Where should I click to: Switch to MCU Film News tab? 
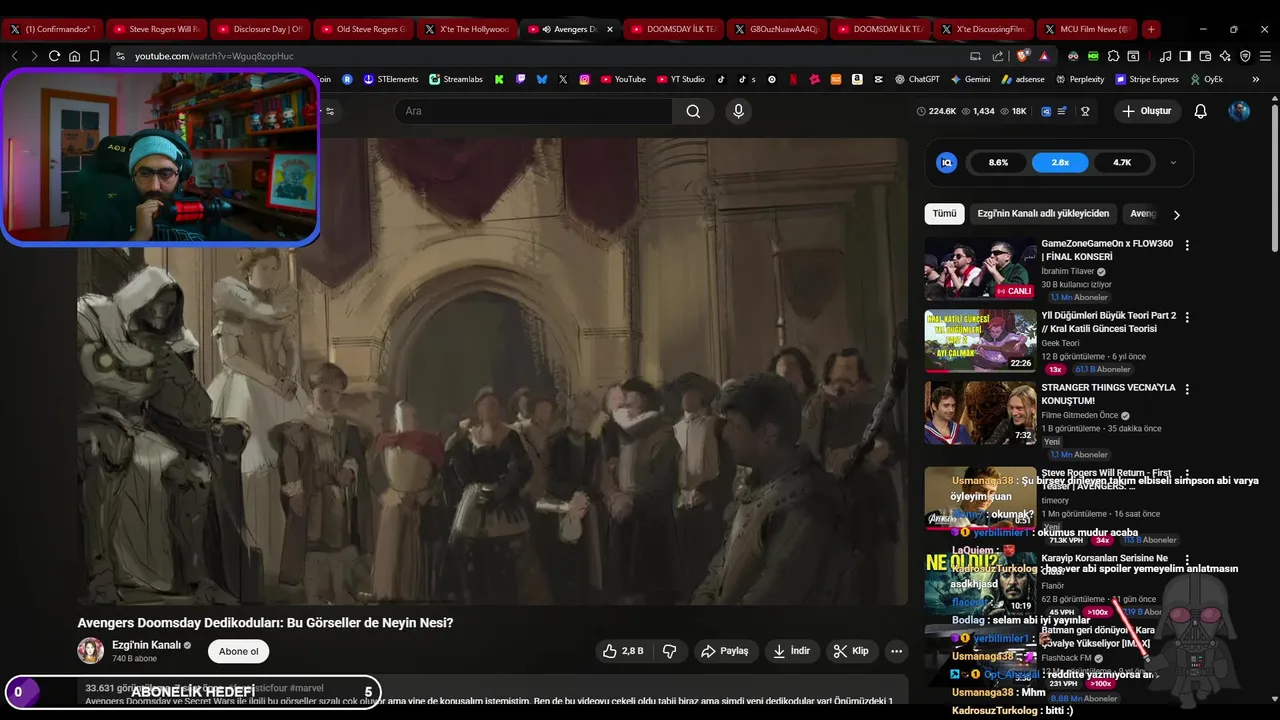click(x=1087, y=29)
